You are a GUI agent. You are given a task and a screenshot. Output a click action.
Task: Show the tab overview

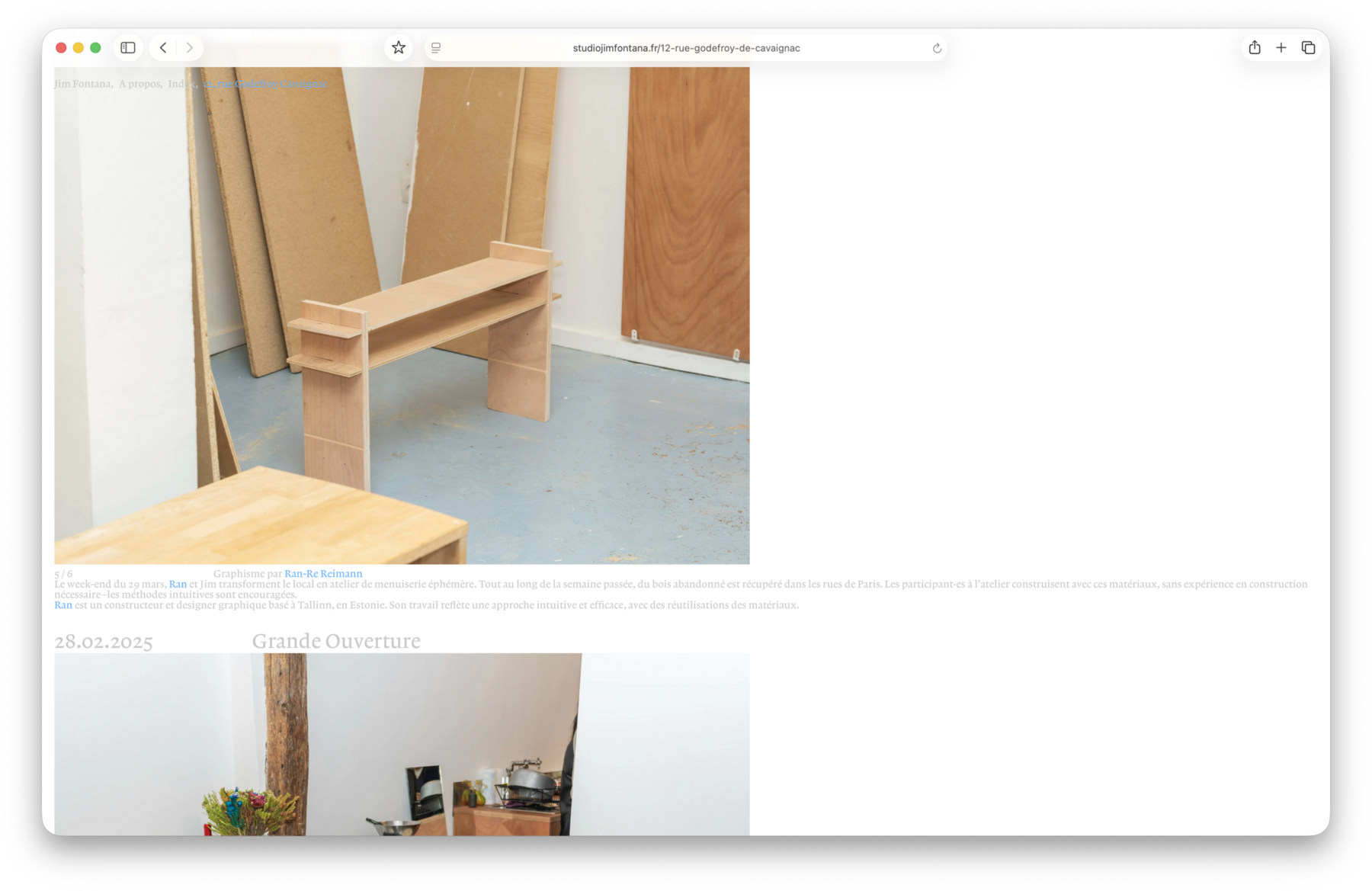tap(1309, 48)
